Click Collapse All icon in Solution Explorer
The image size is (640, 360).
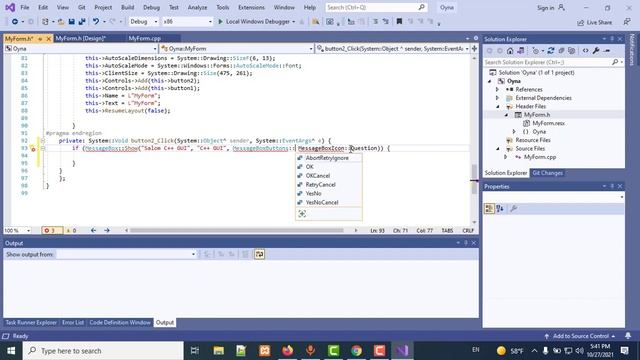[561, 51]
